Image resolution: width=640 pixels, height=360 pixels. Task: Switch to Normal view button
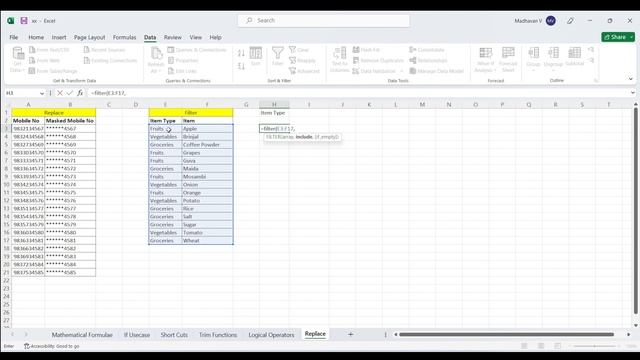click(x=524, y=346)
